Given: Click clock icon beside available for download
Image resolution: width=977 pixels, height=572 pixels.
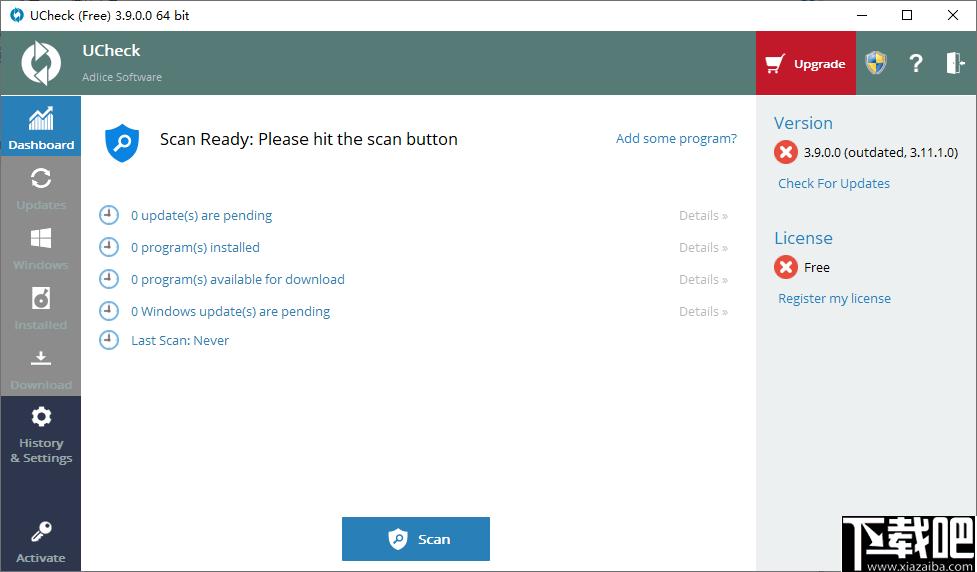Looking at the screenshot, I should [x=109, y=279].
